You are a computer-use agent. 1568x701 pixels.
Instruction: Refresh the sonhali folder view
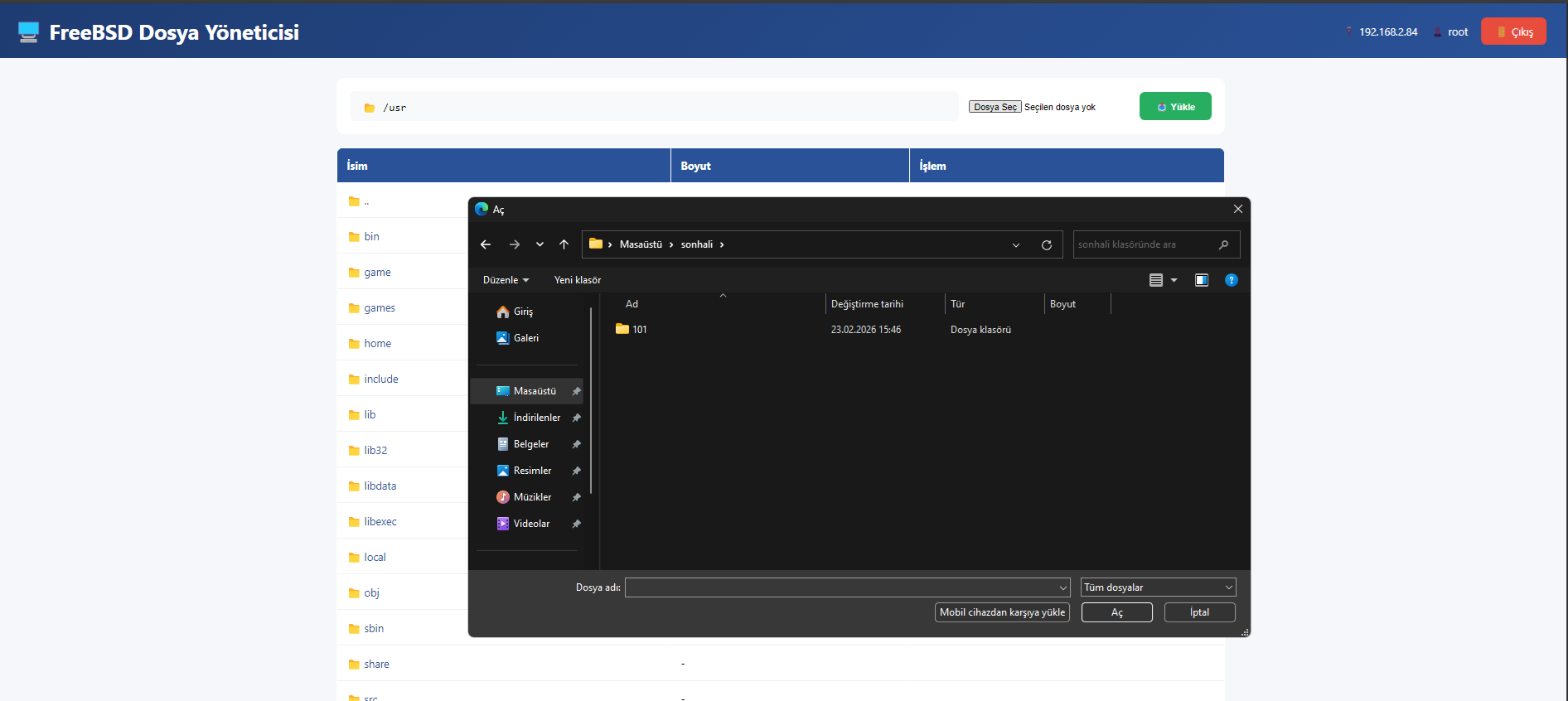point(1047,245)
